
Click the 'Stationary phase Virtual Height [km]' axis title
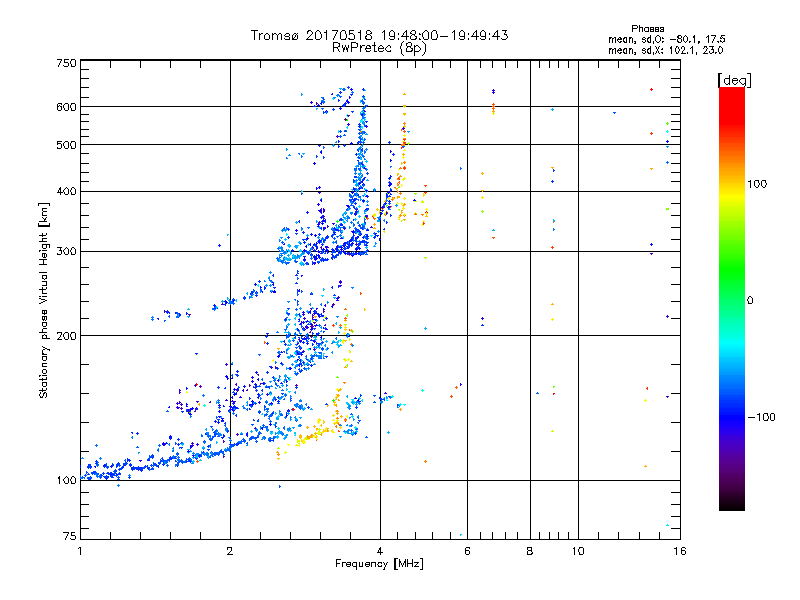point(44,300)
